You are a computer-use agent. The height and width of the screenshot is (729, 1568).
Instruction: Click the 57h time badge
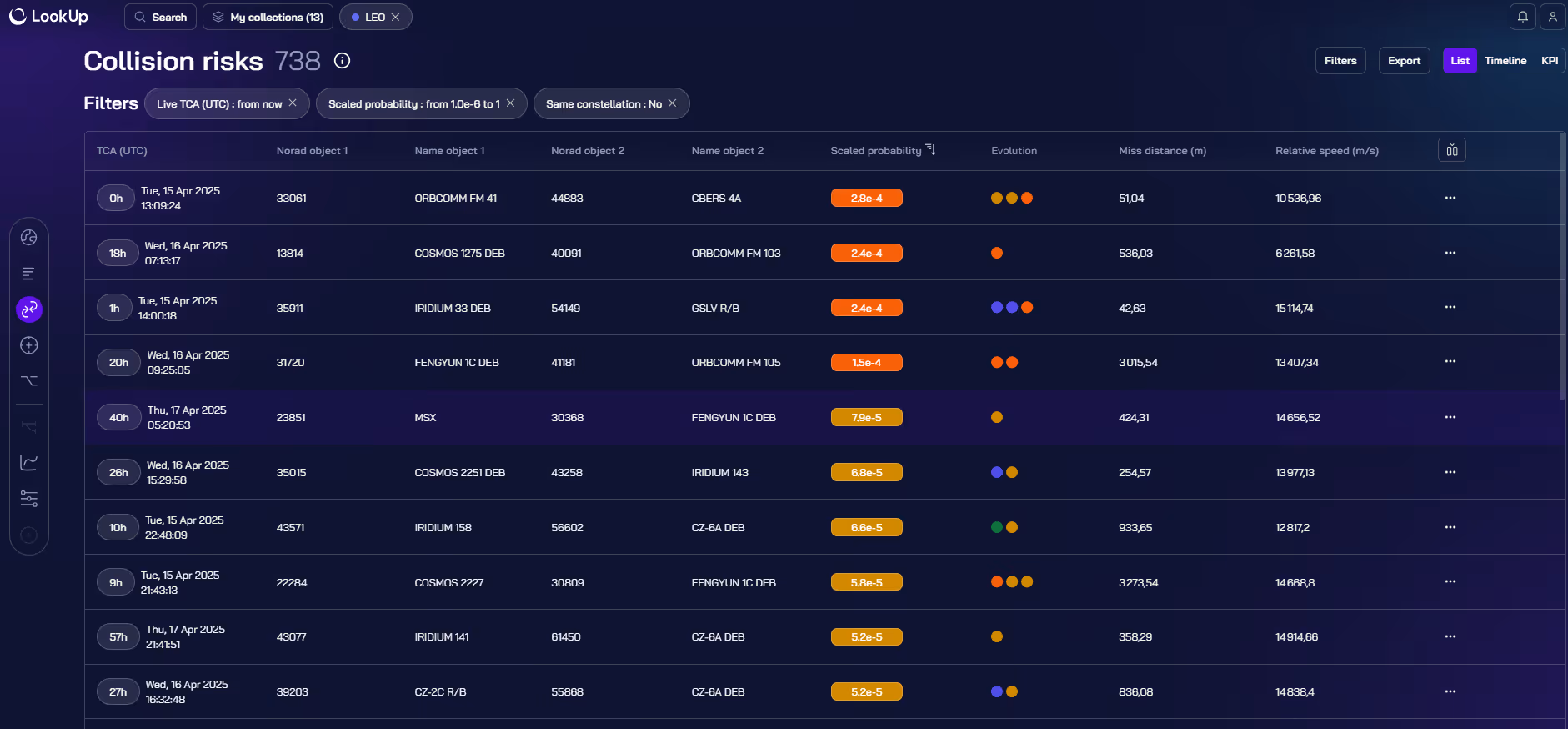click(118, 636)
